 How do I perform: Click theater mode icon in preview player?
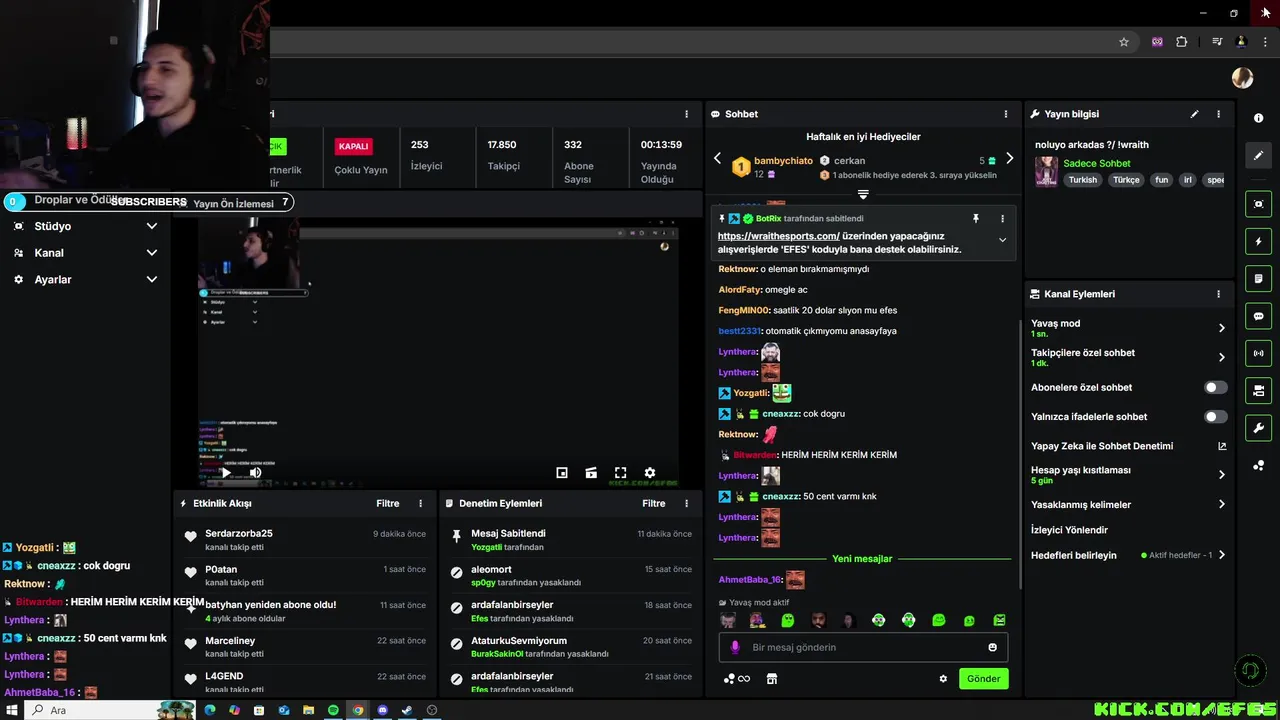[591, 473]
